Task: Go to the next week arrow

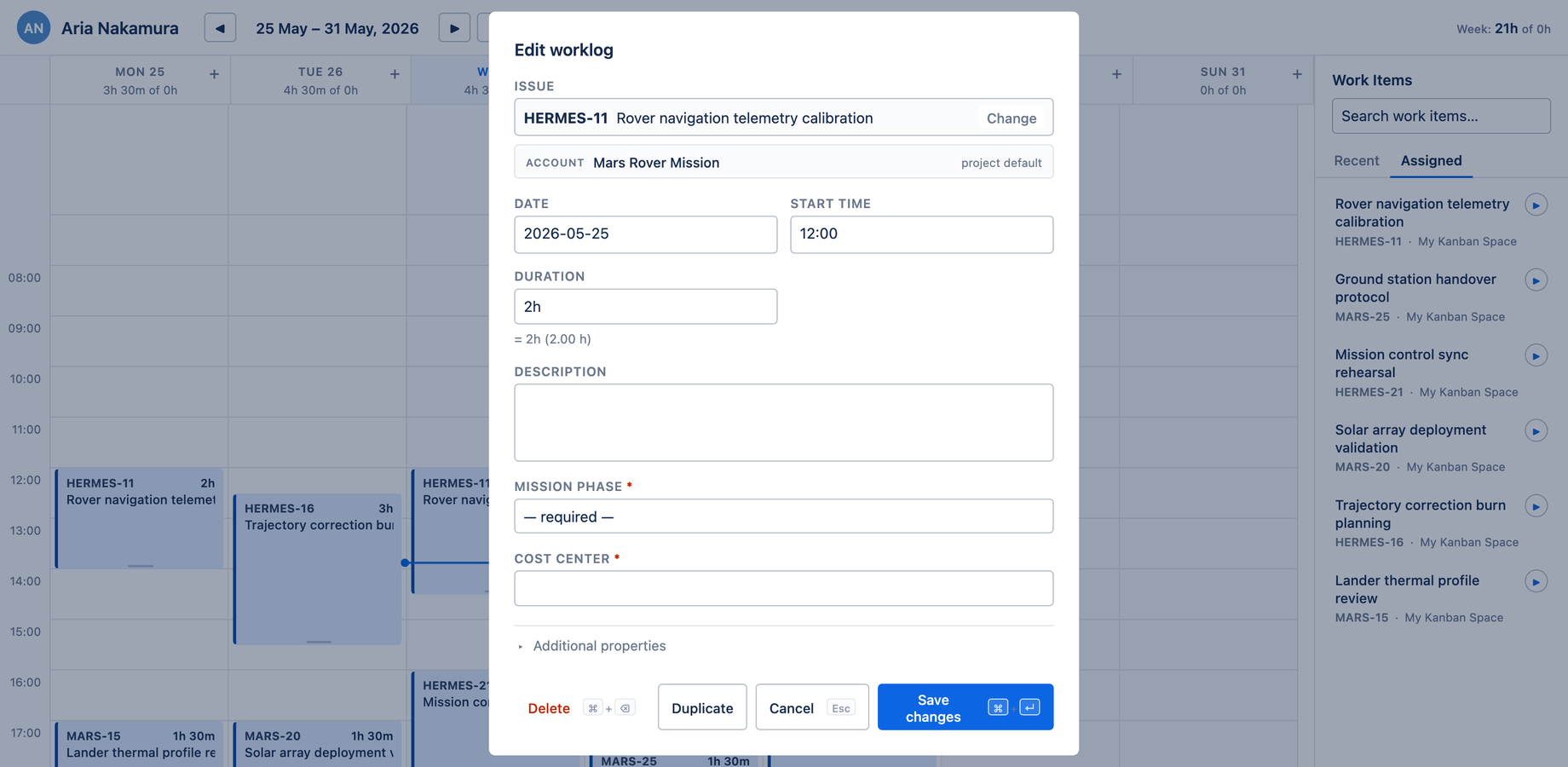Action: [x=454, y=28]
